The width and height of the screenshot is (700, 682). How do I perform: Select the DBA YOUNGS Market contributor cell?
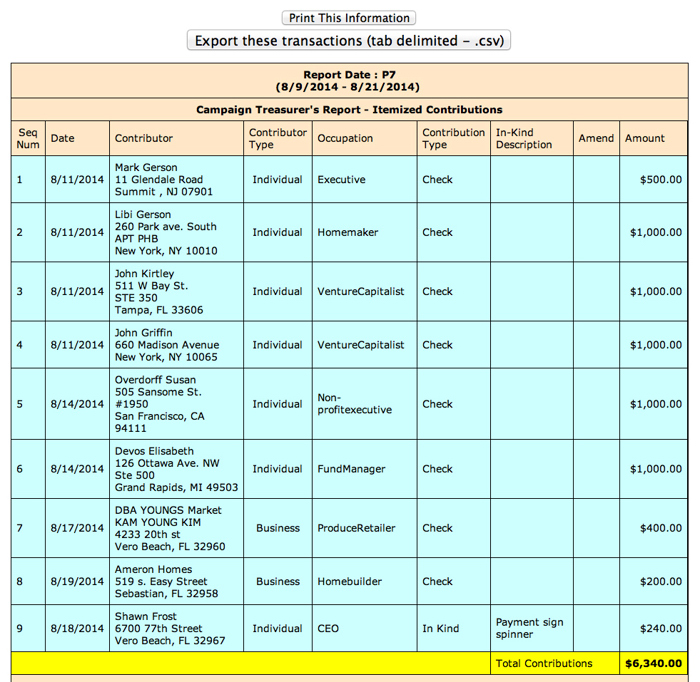[x=168, y=528]
